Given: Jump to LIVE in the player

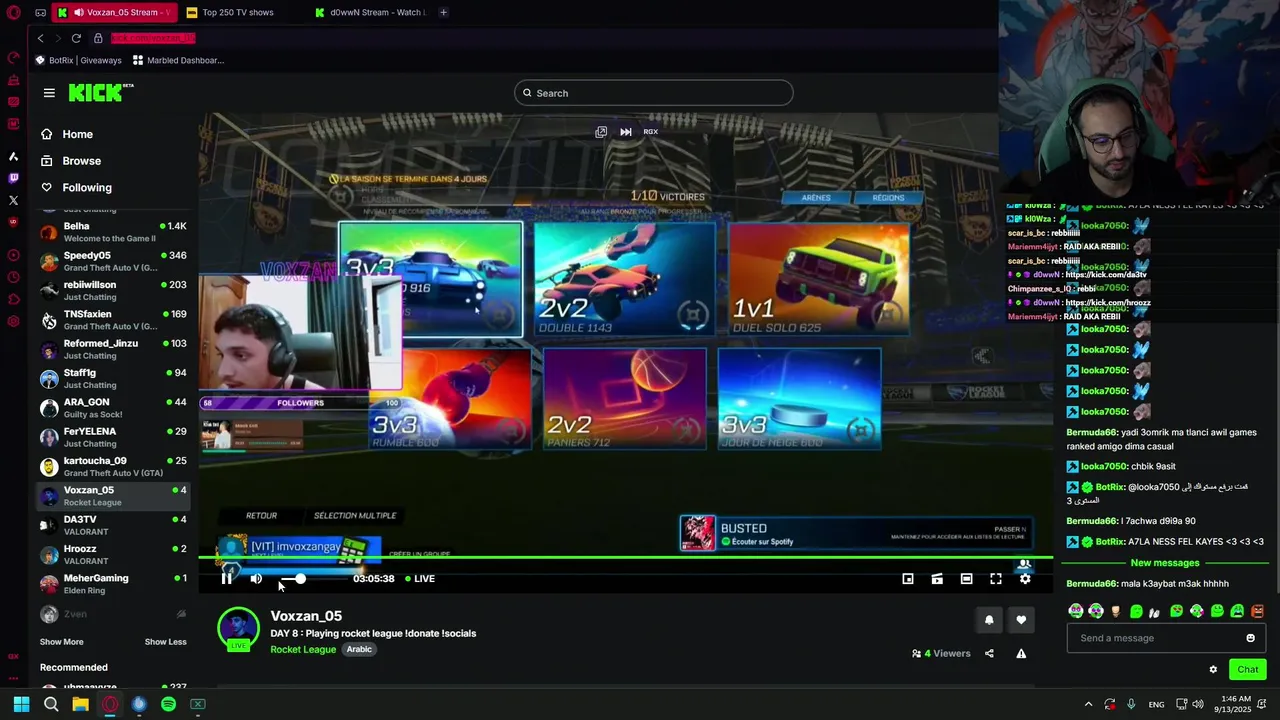Looking at the screenshot, I should coord(419,579).
